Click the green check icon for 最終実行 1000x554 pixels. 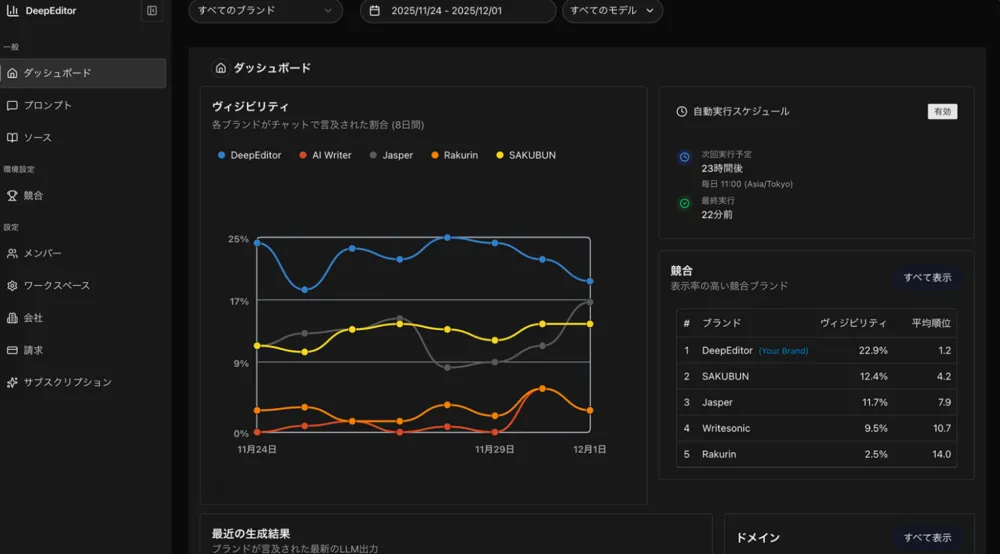click(684, 203)
